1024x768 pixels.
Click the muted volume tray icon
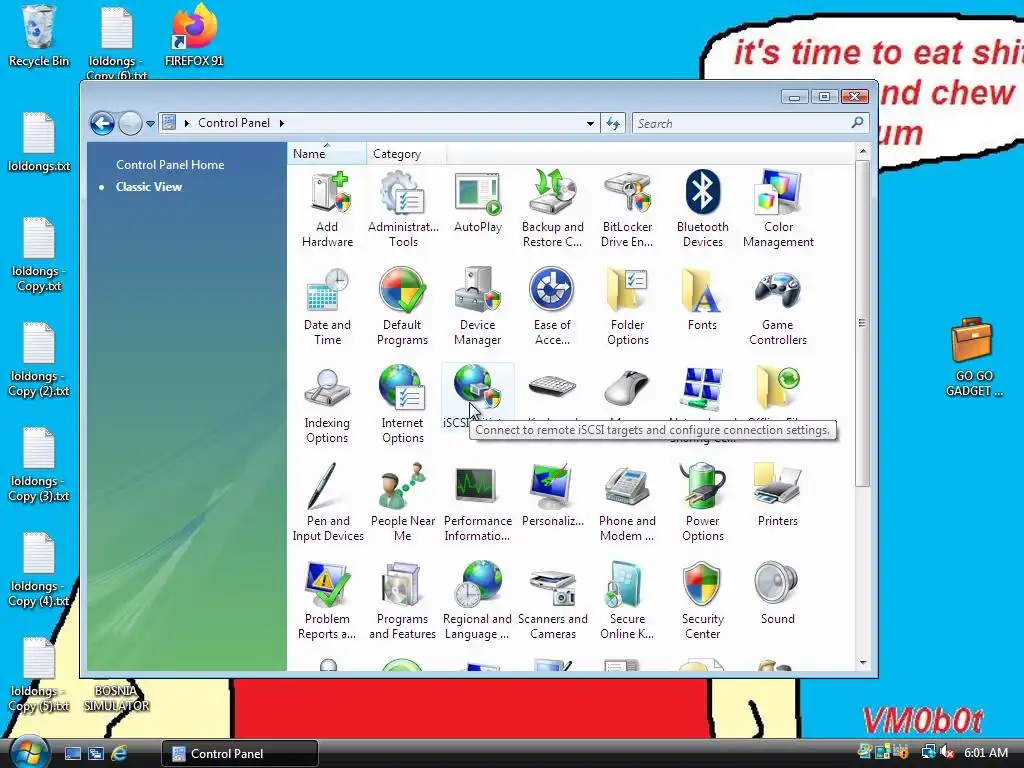[947, 752]
